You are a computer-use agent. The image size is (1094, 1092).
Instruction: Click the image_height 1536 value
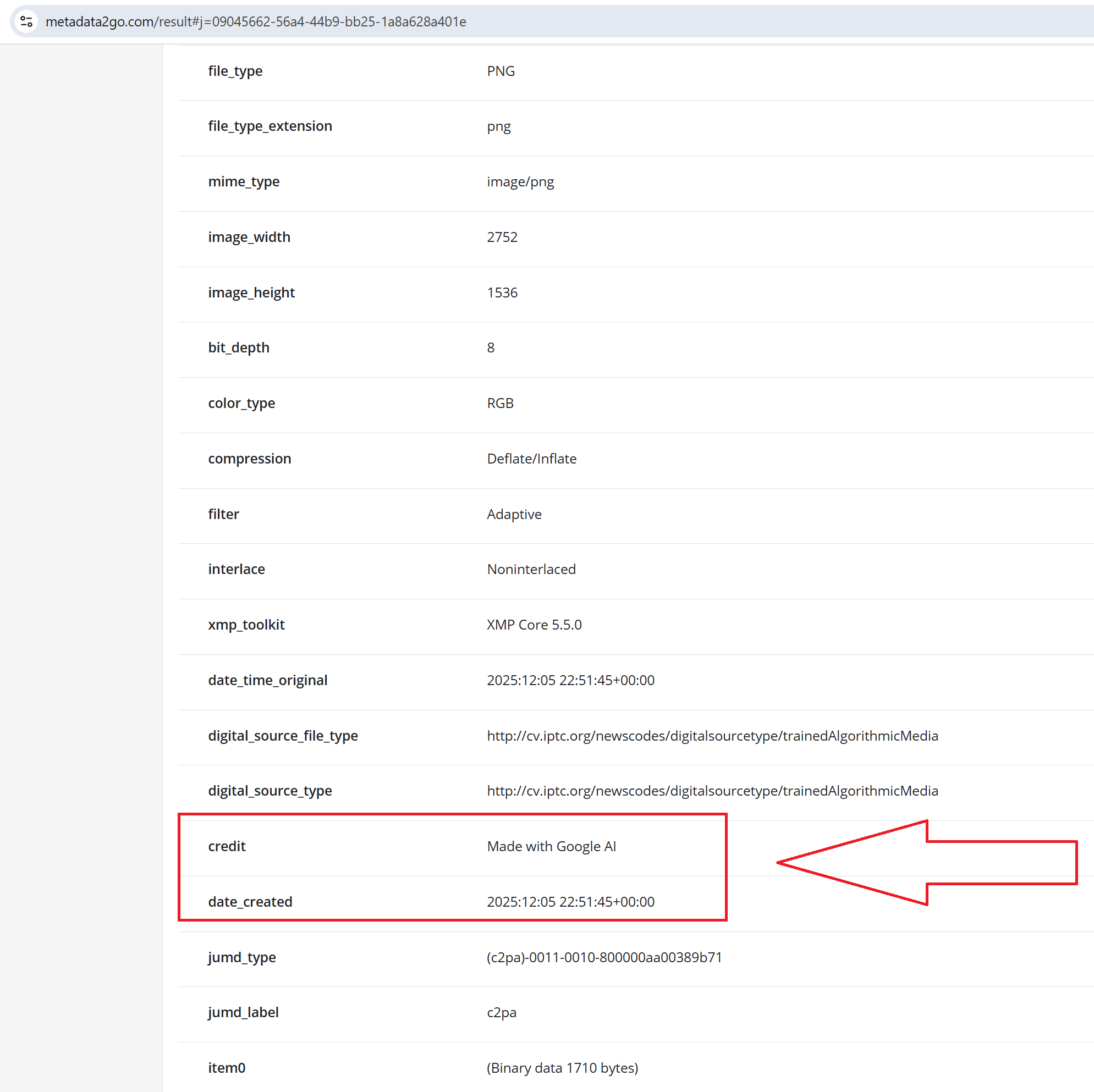pyautogui.click(x=502, y=292)
